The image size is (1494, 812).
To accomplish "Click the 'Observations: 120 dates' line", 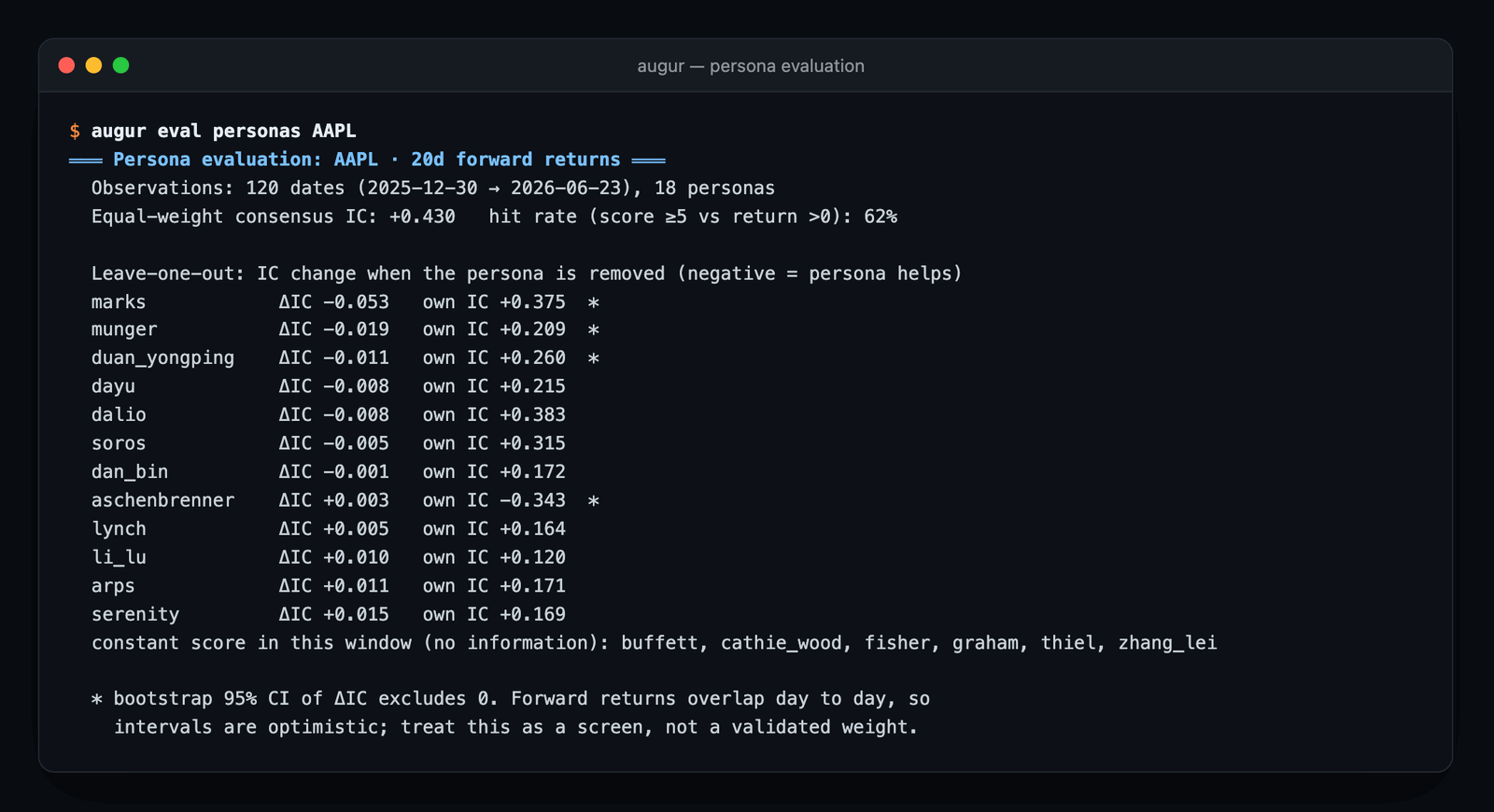I will pos(433,189).
